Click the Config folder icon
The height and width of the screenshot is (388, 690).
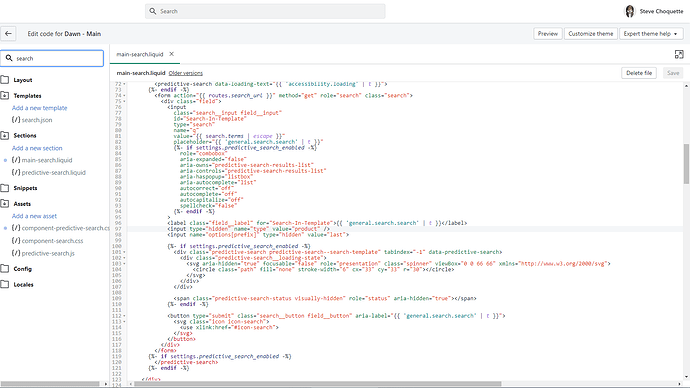click(x=5, y=269)
